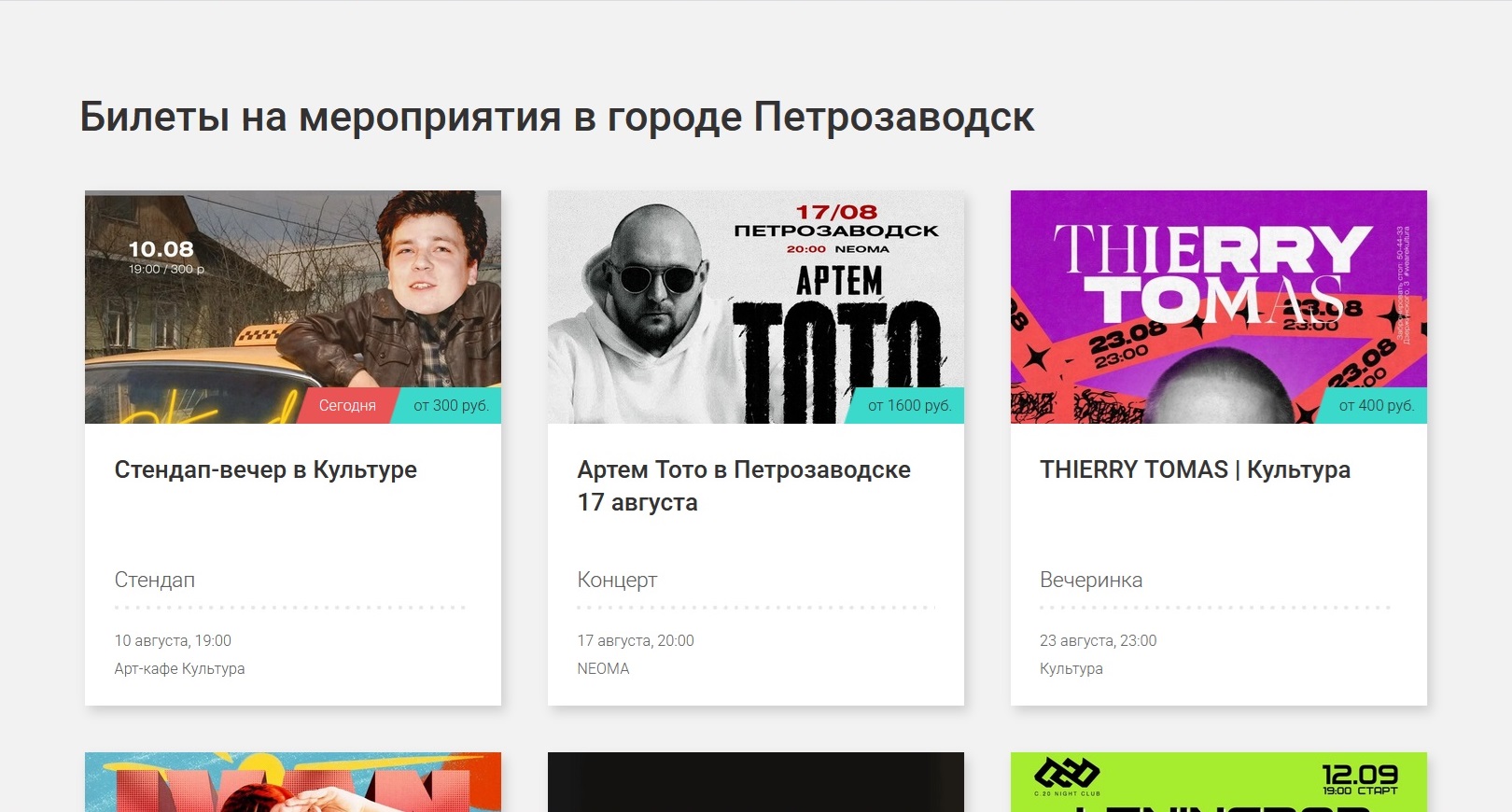Viewport: 1512px width, 812px height.
Task: Click the NEOMA venue text
Action: click(x=603, y=668)
